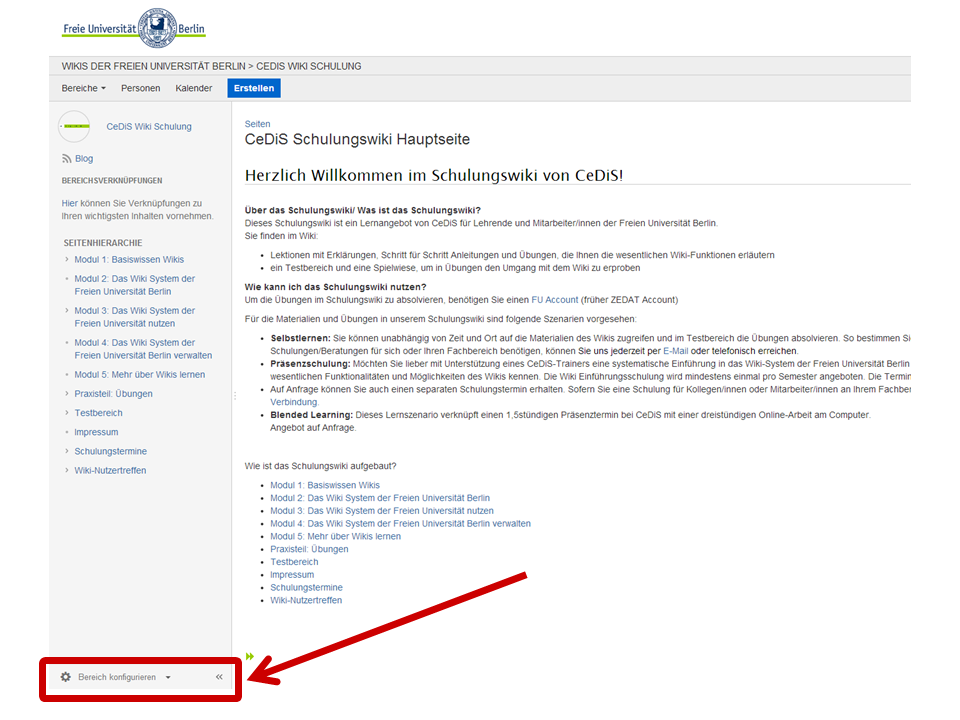Screen dimensions: 960x720
Task: Follow the FU Account link
Action: pyautogui.click(x=555, y=300)
